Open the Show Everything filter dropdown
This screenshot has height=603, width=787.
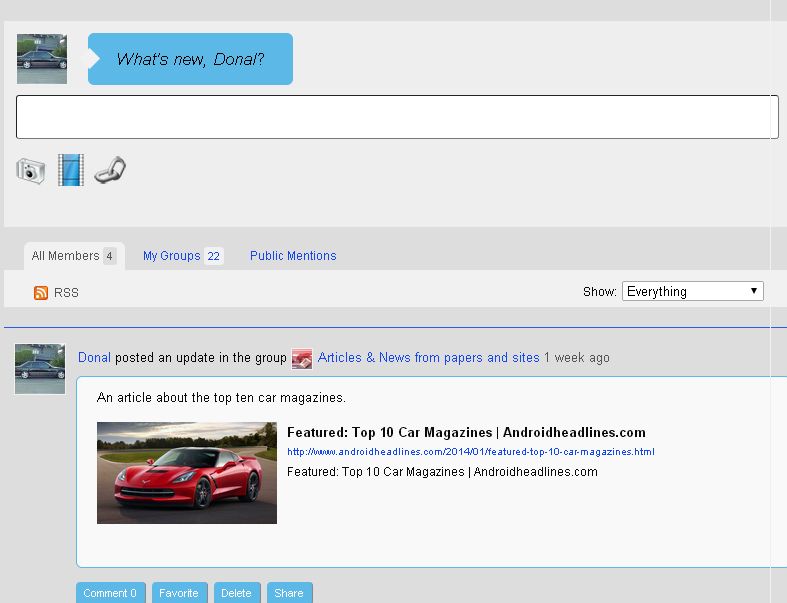pyautogui.click(x=693, y=291)
